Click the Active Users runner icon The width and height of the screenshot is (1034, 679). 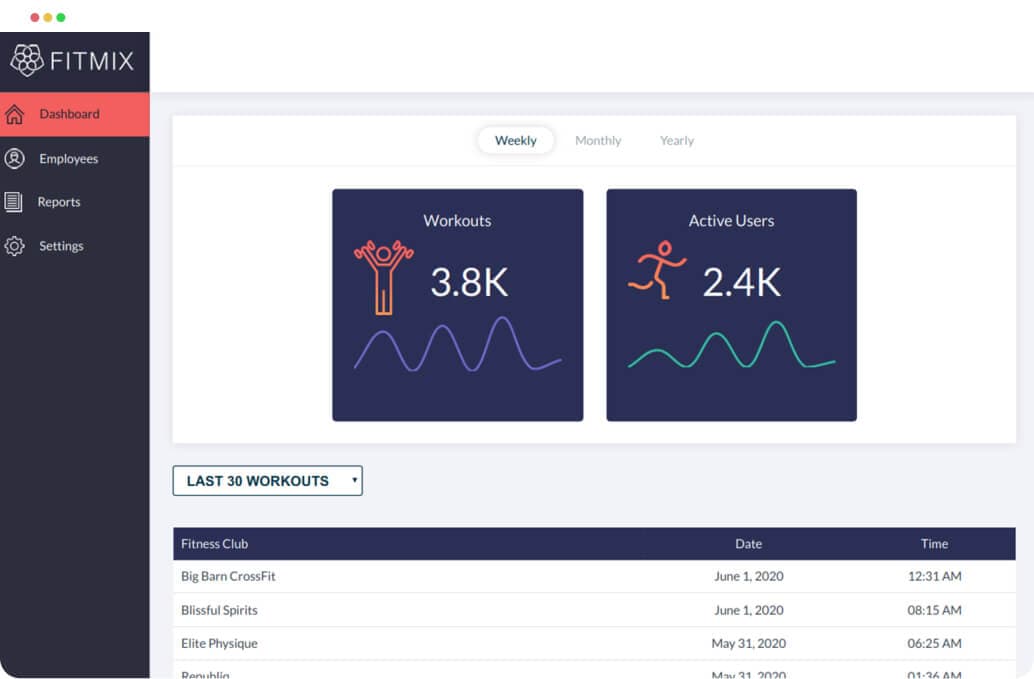(657, 269)
